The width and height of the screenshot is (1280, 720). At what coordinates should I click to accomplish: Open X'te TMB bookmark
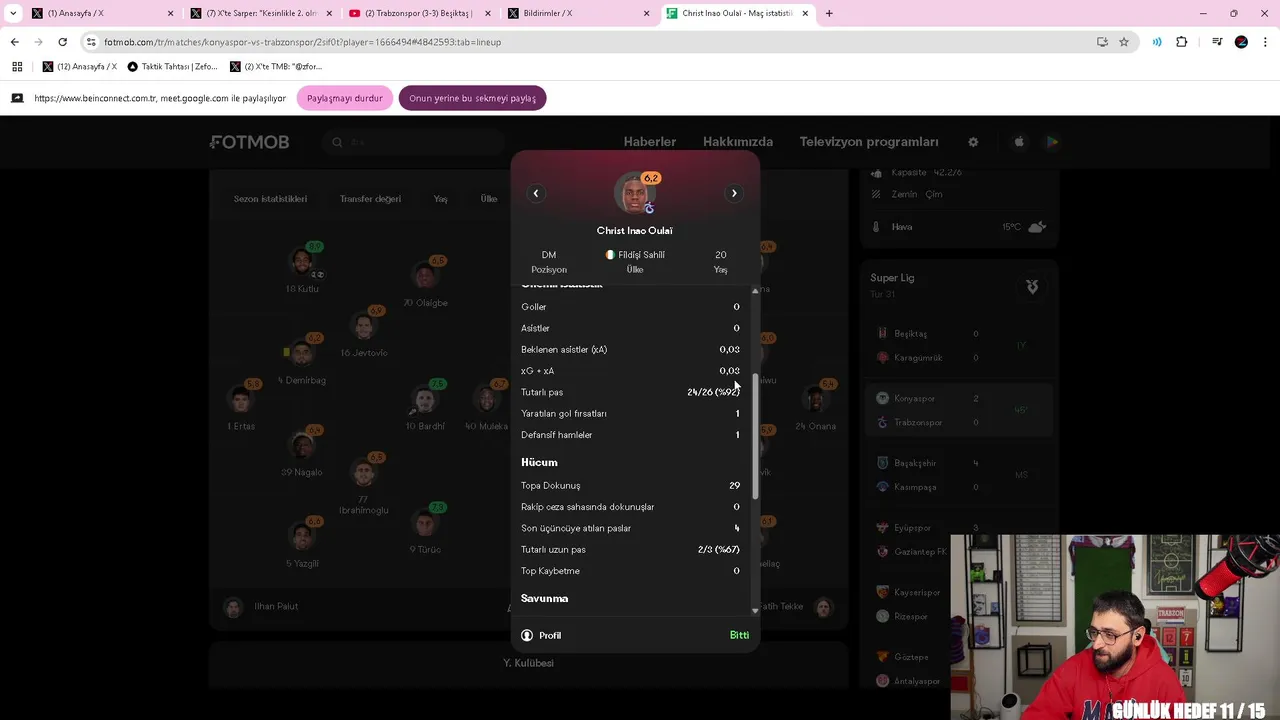[276, 66]
